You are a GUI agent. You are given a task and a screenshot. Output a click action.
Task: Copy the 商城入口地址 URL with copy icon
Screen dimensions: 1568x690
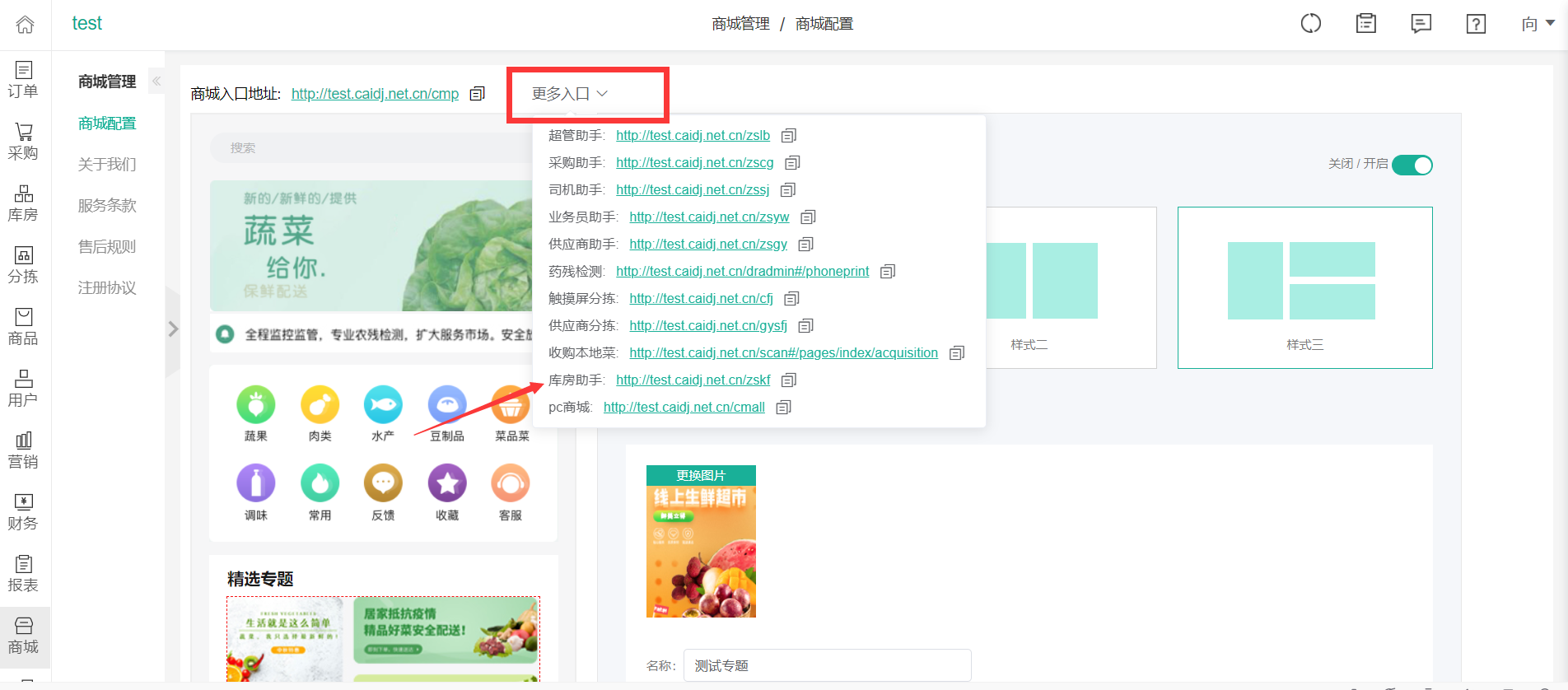tap(477, 94)
